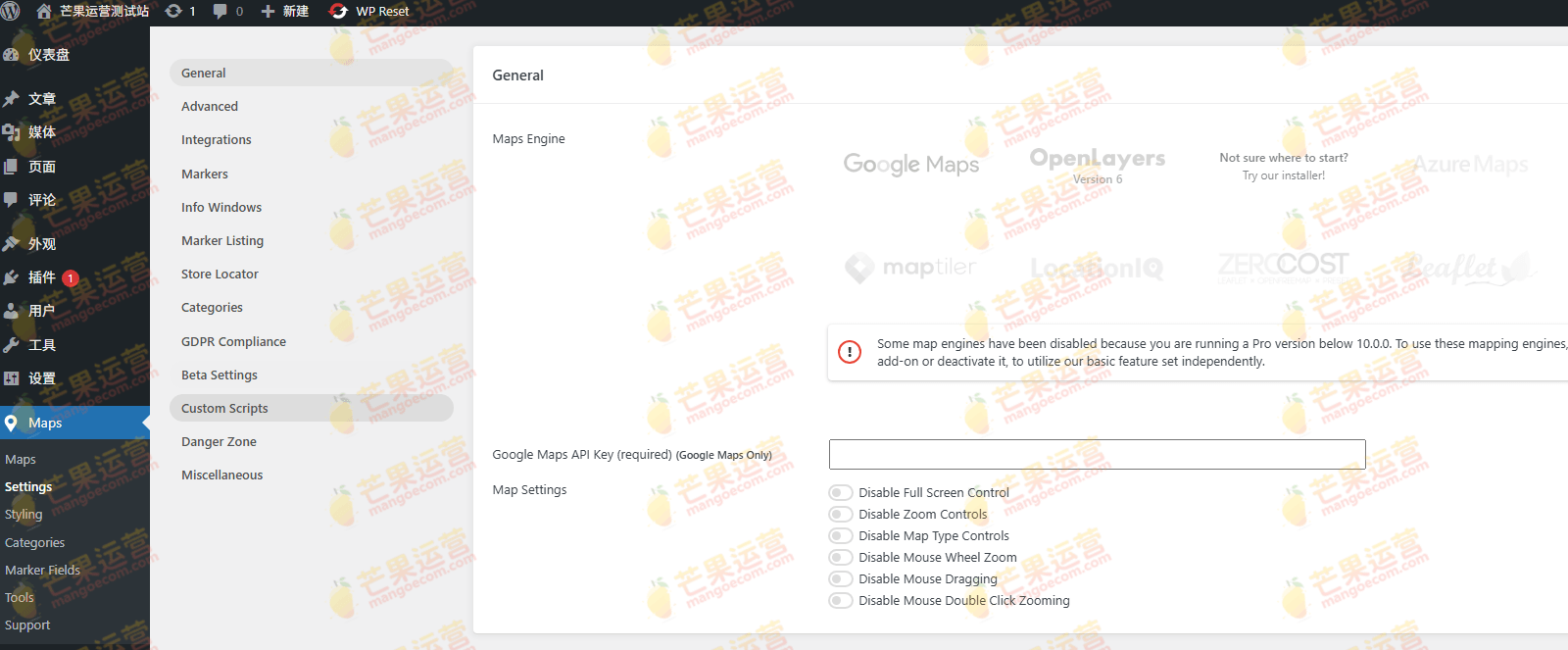Screen dimensions: 1568x650
Task: Switch to the Info Windows tab
Action: pos(312,207)
